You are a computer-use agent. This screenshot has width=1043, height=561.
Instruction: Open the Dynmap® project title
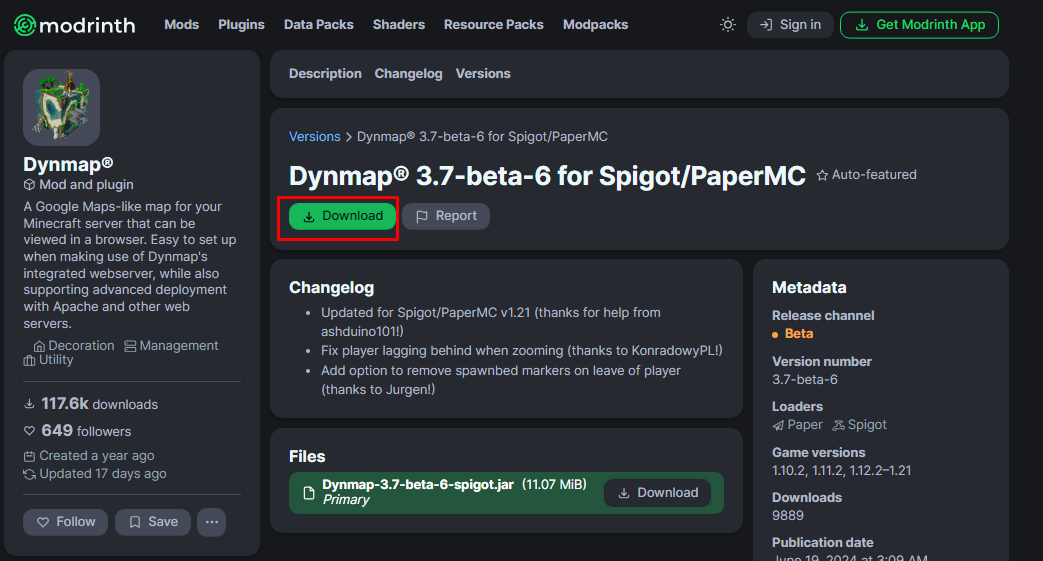click(x=69, y=164)
